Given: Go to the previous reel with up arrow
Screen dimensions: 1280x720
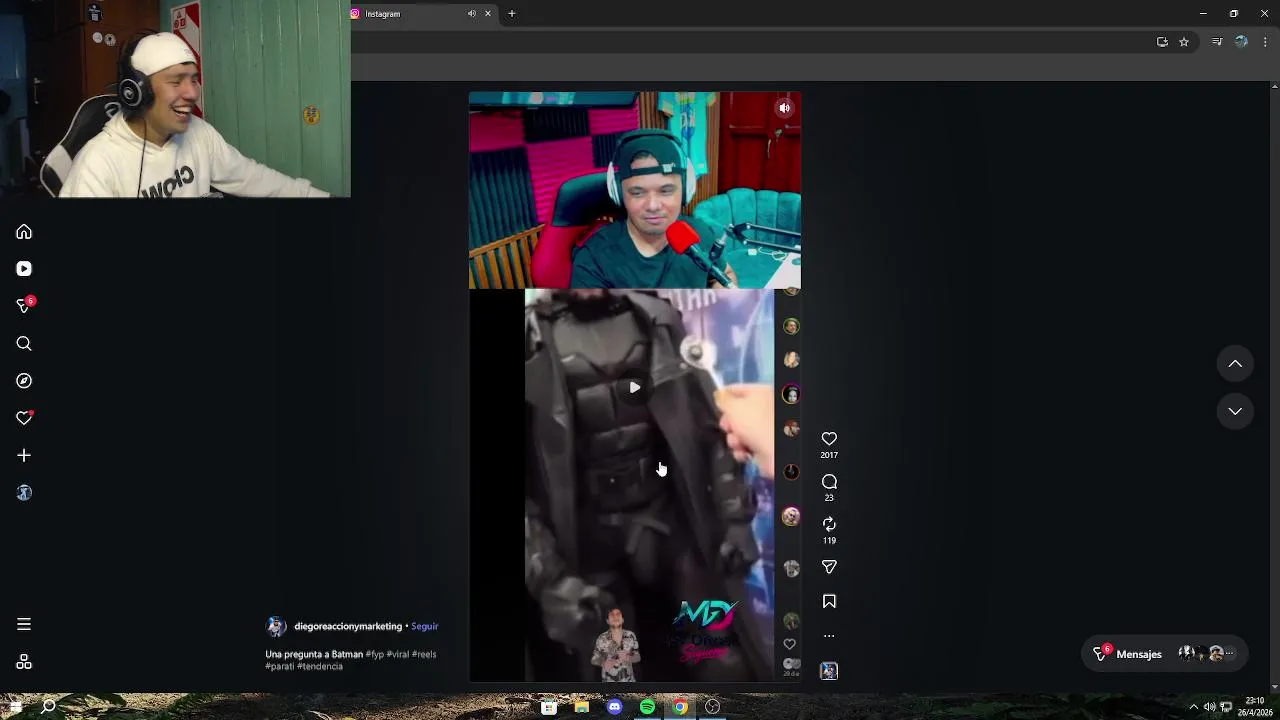Looking at the screenshot, I should [1235, 364].
